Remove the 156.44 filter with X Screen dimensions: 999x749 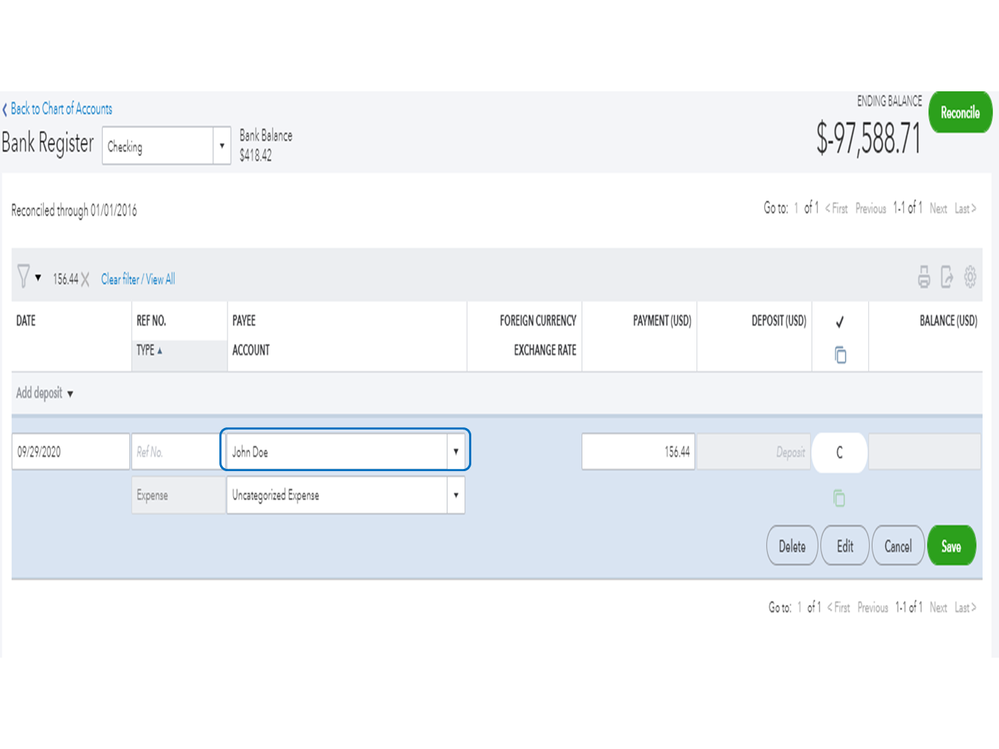click(85, 280)
